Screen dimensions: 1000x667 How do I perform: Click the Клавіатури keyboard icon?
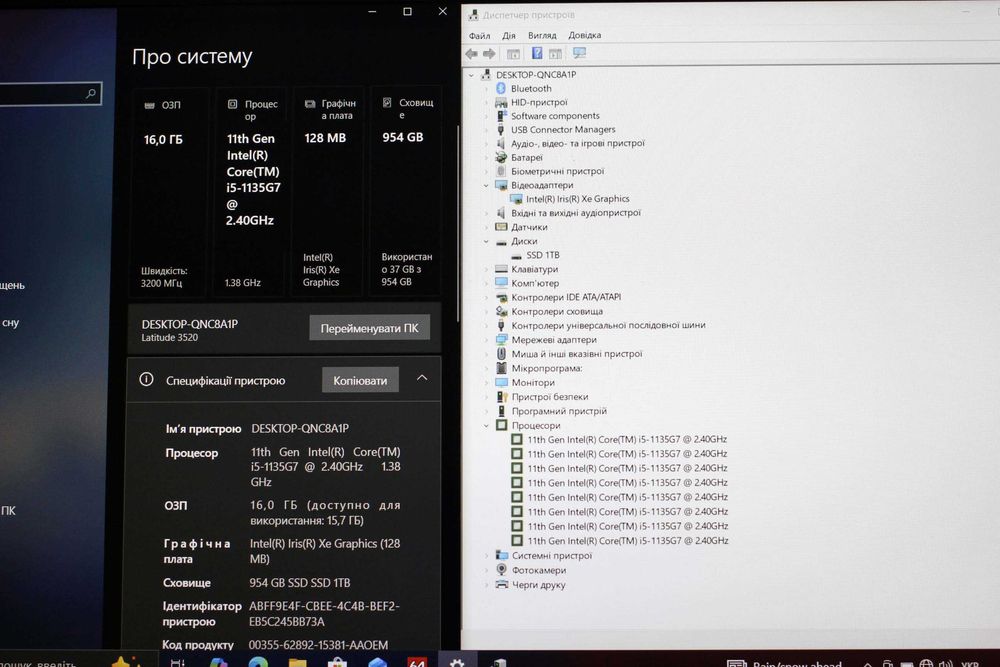click(x=501, y=268)
